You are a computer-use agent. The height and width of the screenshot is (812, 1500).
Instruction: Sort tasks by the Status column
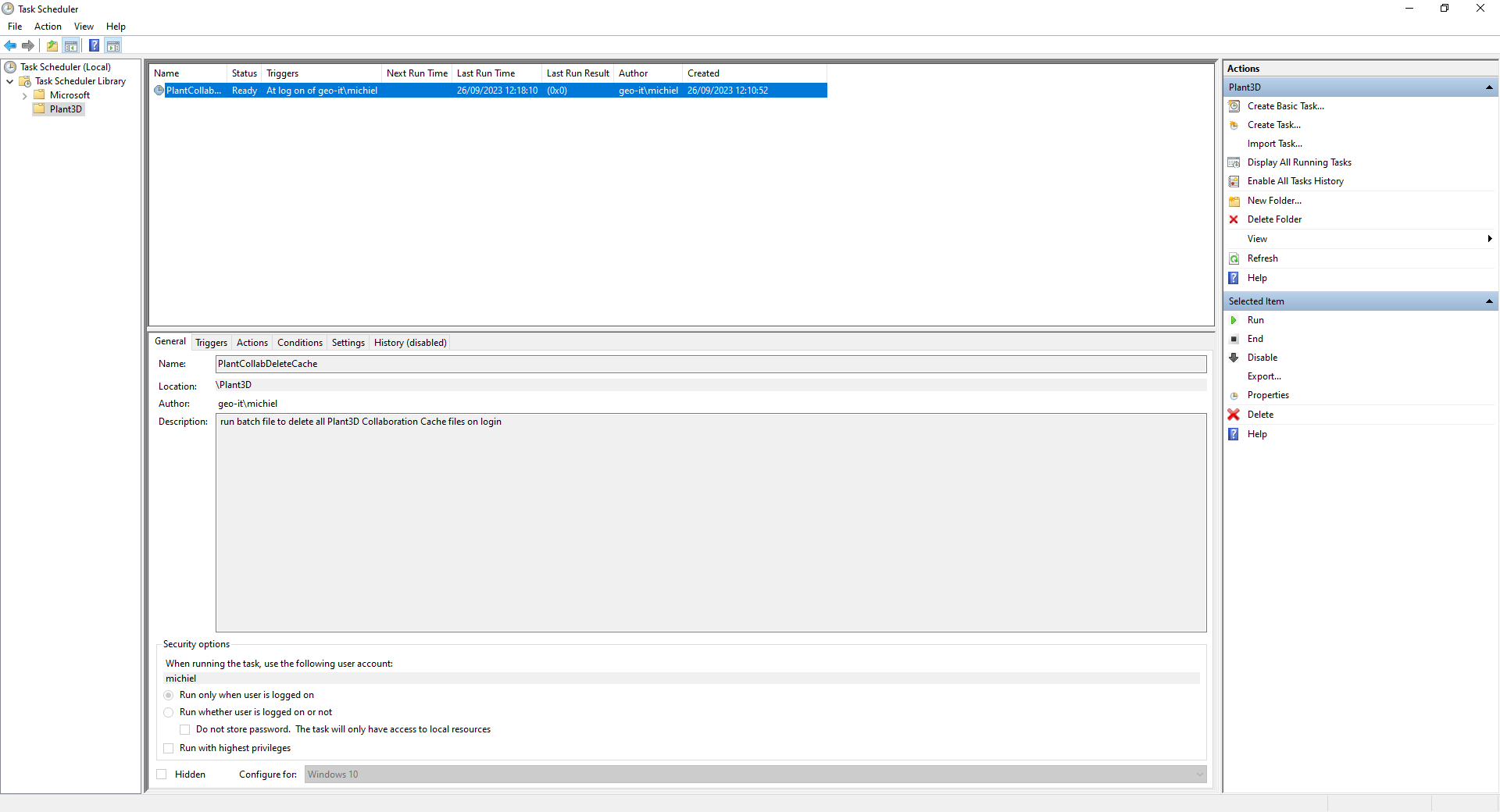click(x=245, y=73)
